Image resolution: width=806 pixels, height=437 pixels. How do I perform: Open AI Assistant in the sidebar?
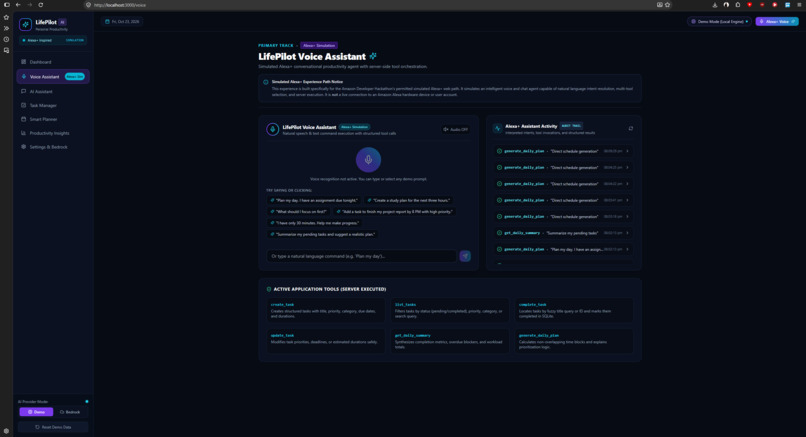(53, 92)
